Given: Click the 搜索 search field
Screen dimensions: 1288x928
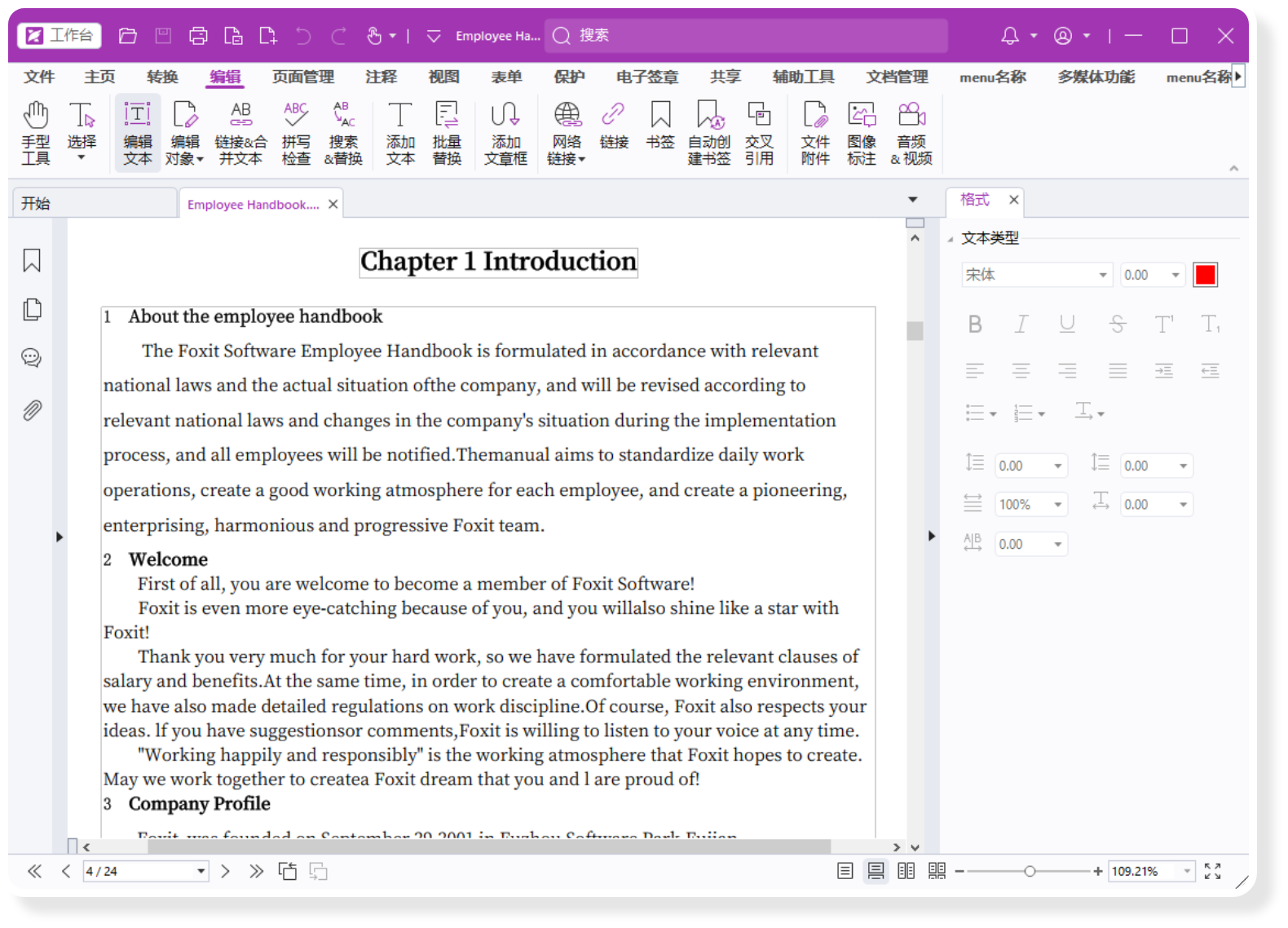Looking at the screenshot, I should (747, 35).
